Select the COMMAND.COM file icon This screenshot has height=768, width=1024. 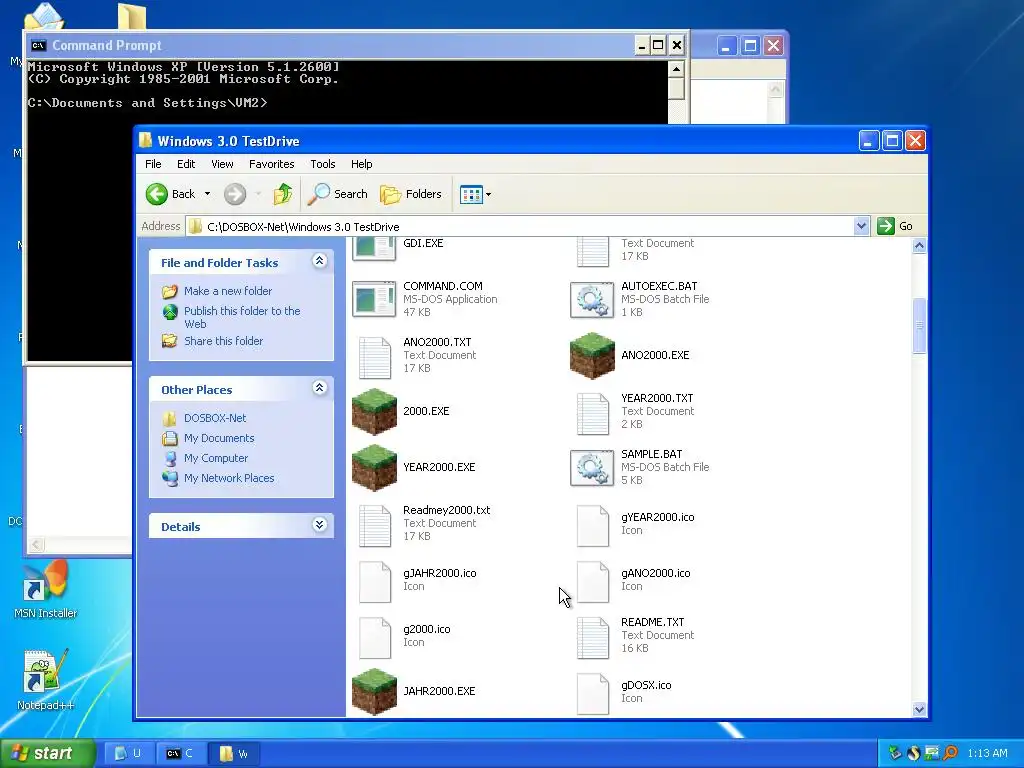click(374, 299)
